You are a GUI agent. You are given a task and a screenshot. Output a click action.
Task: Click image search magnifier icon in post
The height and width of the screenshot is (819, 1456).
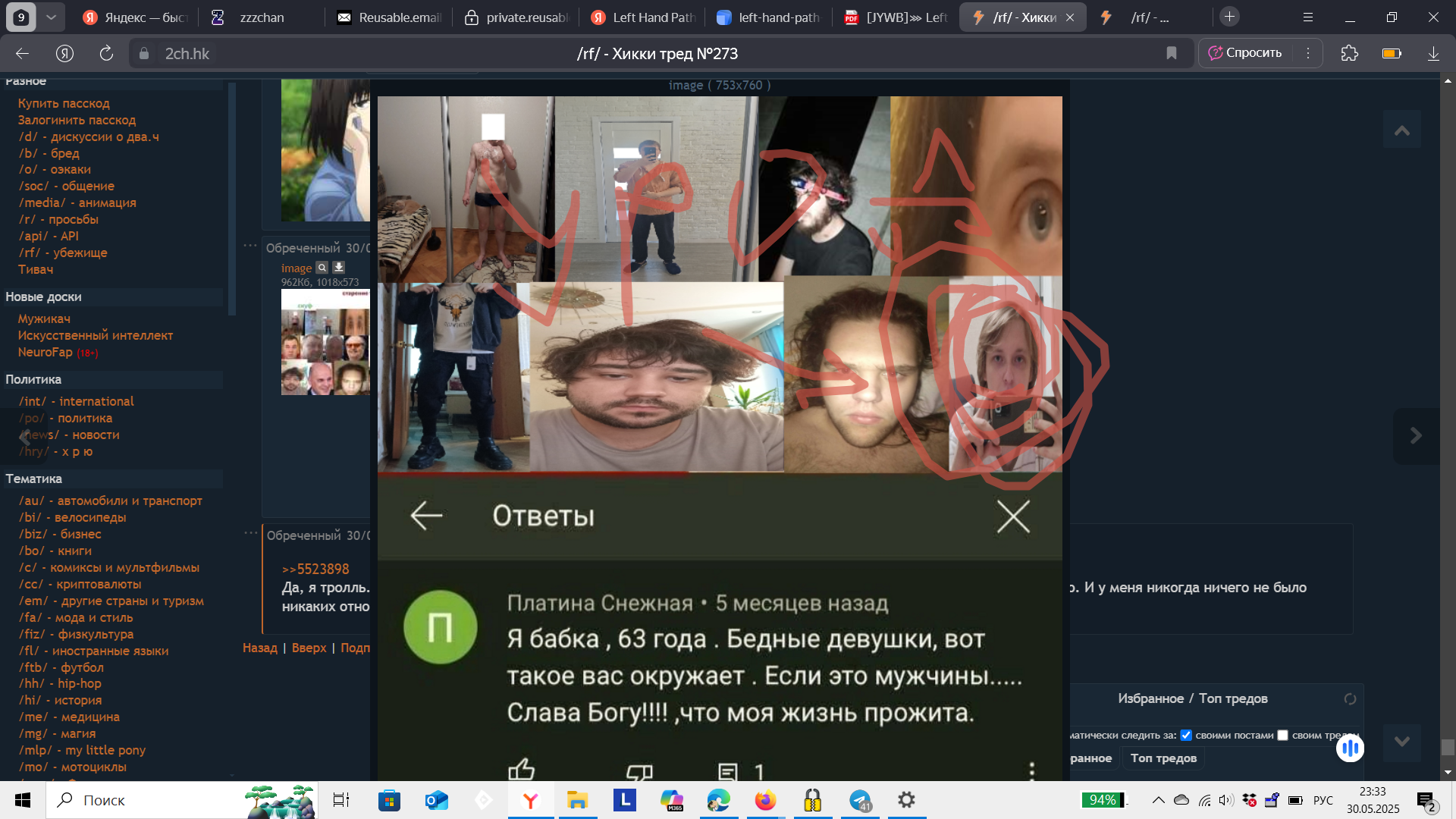tap(322, 268)
